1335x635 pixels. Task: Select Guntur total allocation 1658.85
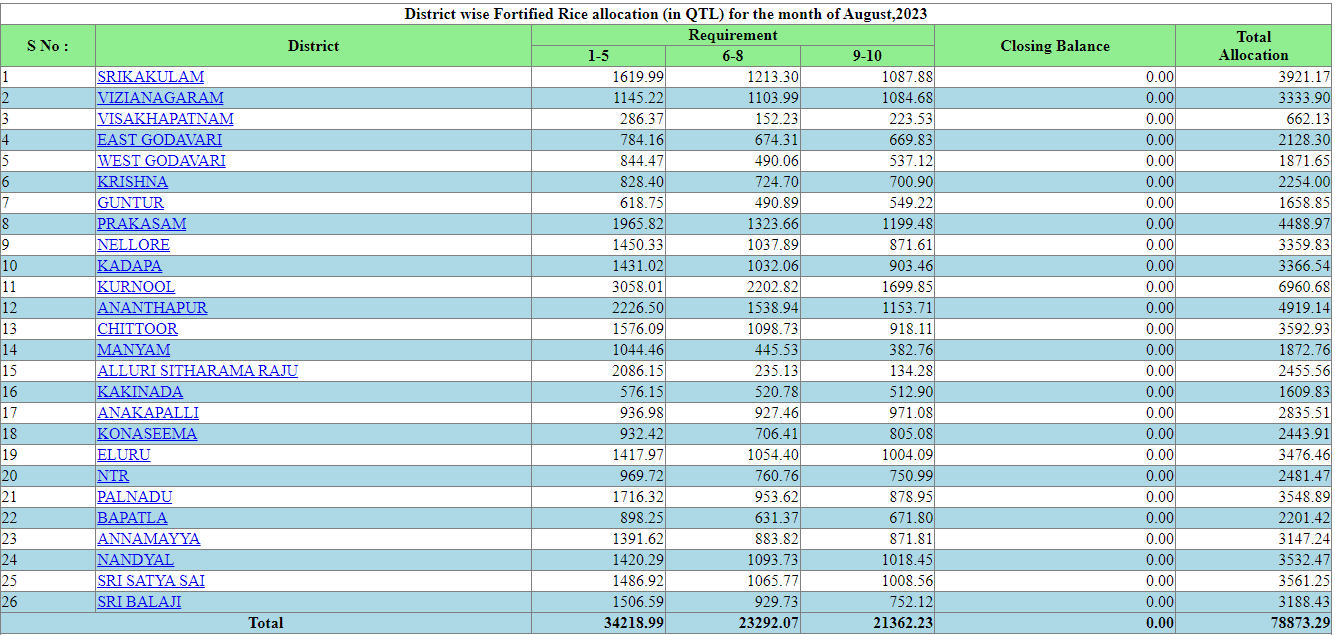coord(1305,203)
